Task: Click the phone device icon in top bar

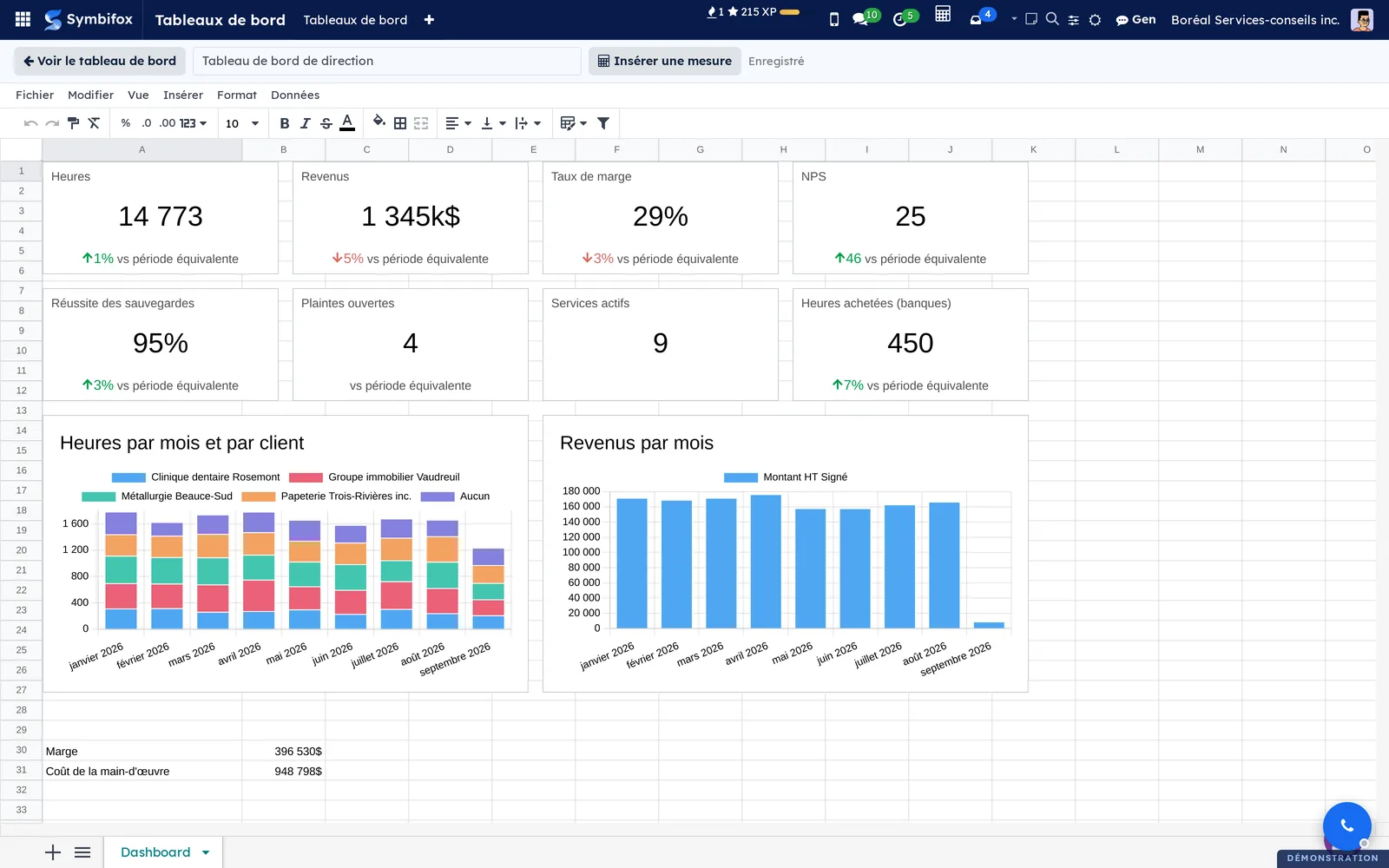Action: pyautogui.click(x=834, y=19)
